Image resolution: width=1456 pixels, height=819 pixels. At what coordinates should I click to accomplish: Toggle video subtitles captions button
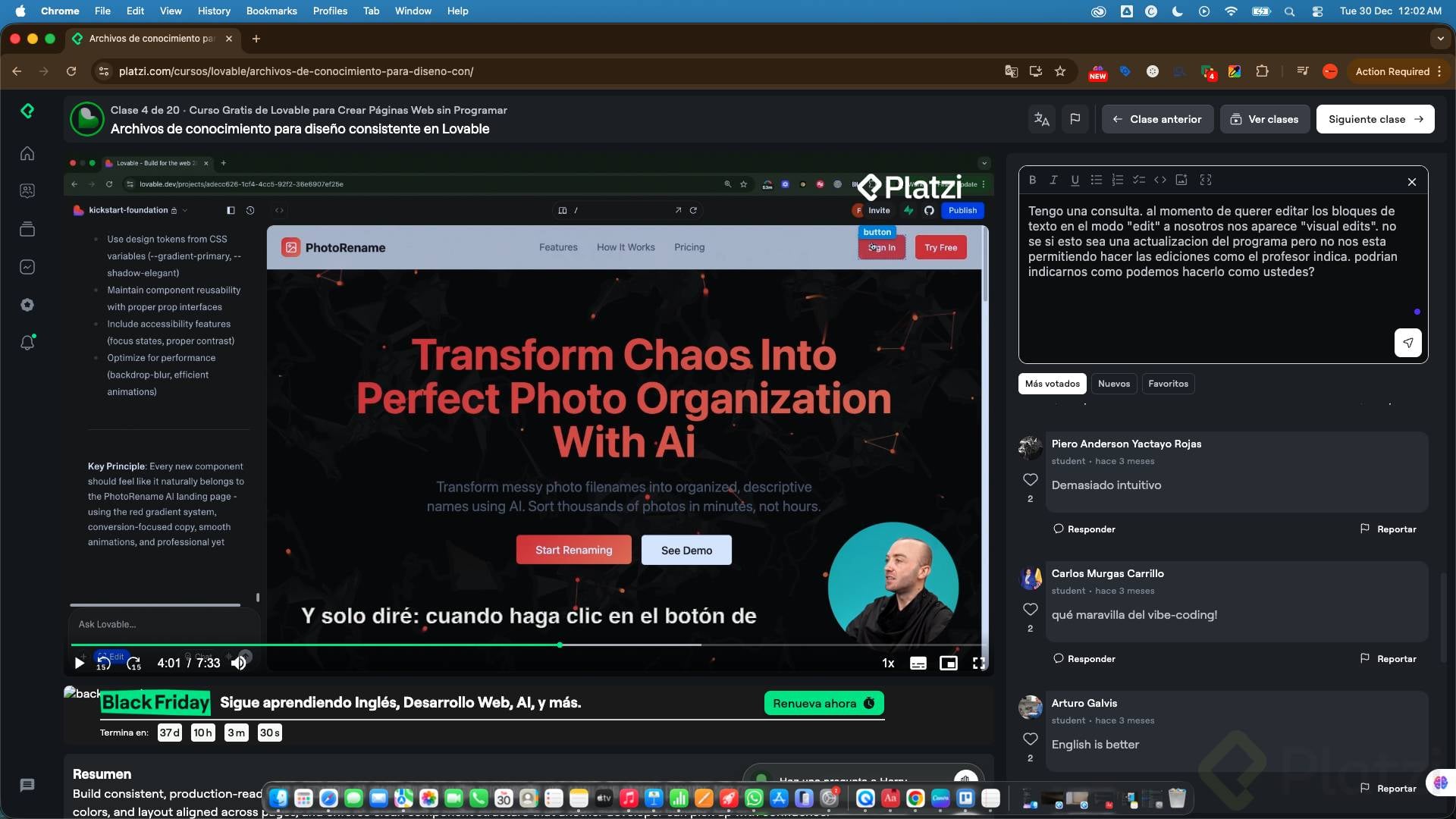tap(918, 664)
